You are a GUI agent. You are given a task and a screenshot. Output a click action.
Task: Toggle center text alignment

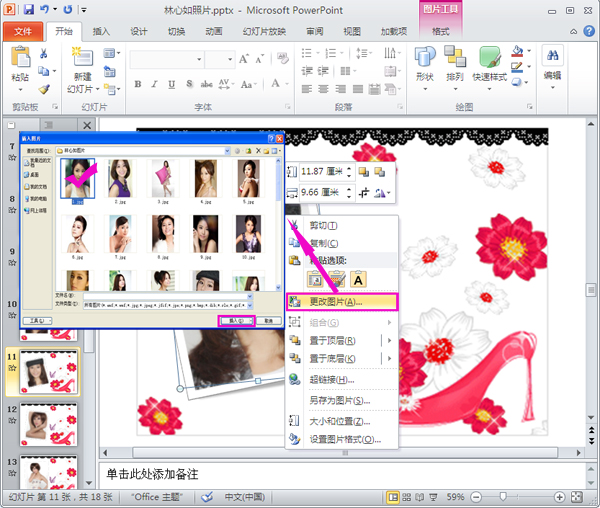pos(324,89)
